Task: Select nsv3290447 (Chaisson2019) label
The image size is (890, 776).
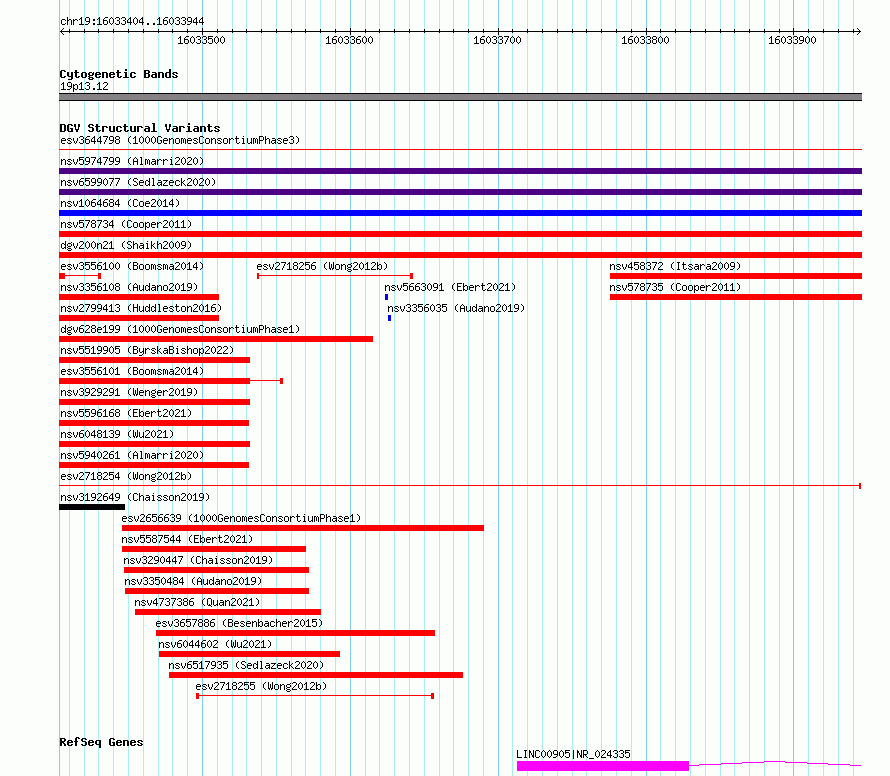Action: coord(198,560)
